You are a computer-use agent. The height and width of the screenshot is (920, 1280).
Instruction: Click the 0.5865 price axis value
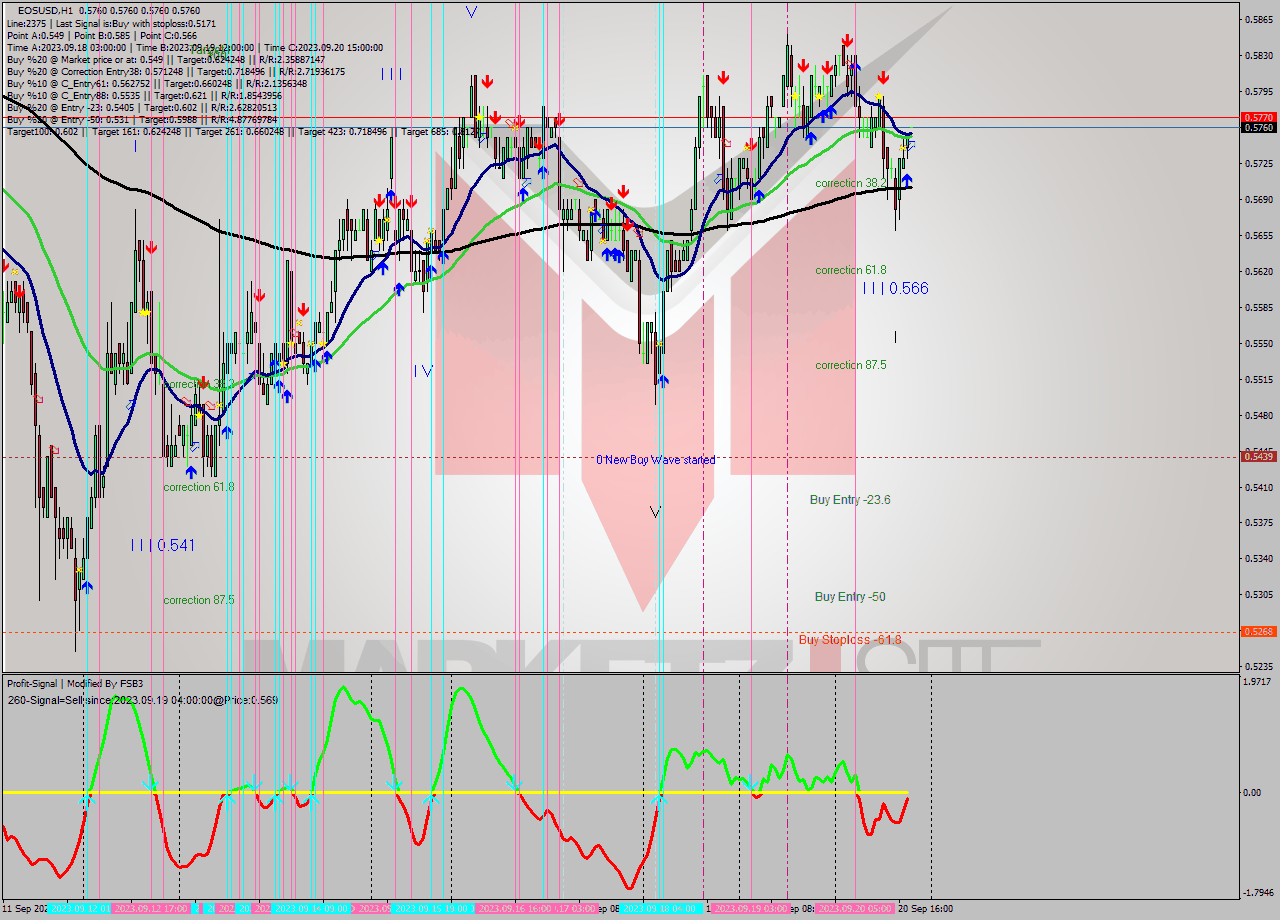point(1258,19)
